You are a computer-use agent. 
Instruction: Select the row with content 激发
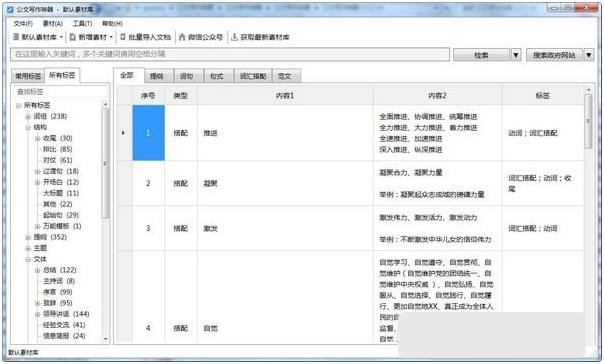351,228
